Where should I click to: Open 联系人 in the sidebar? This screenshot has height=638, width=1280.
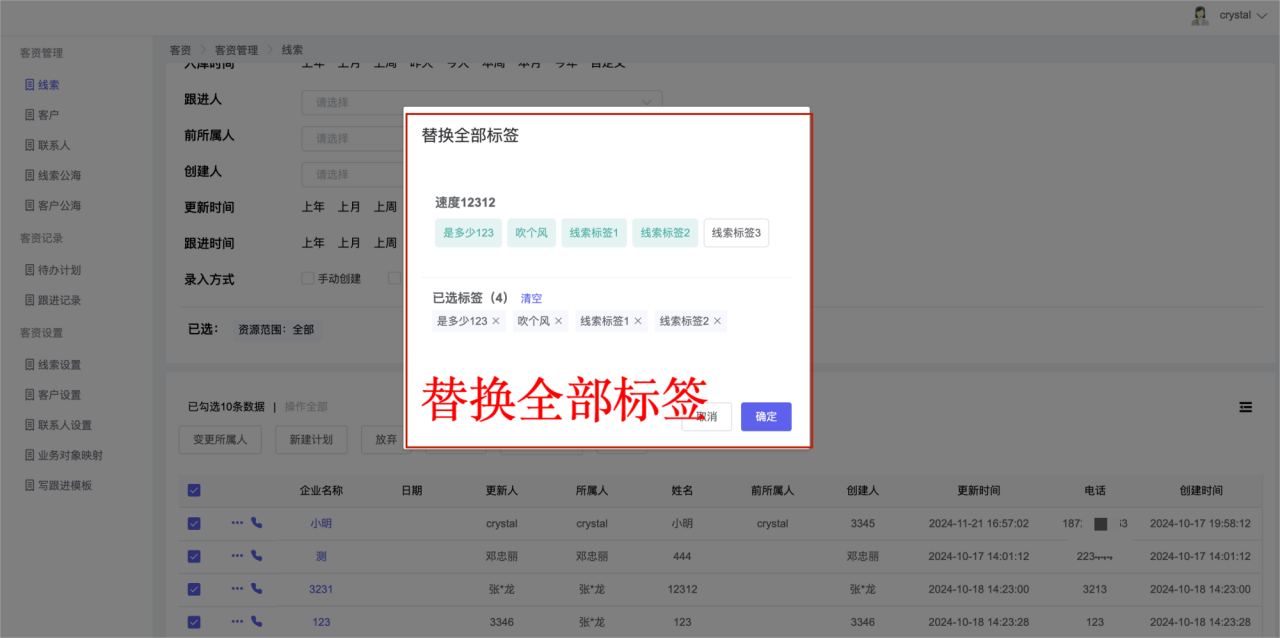pos(54,145)
